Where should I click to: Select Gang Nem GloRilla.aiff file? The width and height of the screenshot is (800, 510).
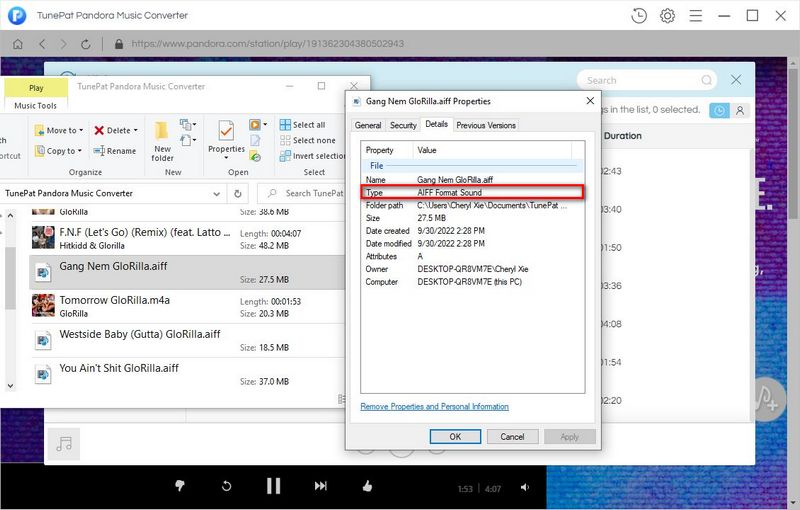pos(187,272)
